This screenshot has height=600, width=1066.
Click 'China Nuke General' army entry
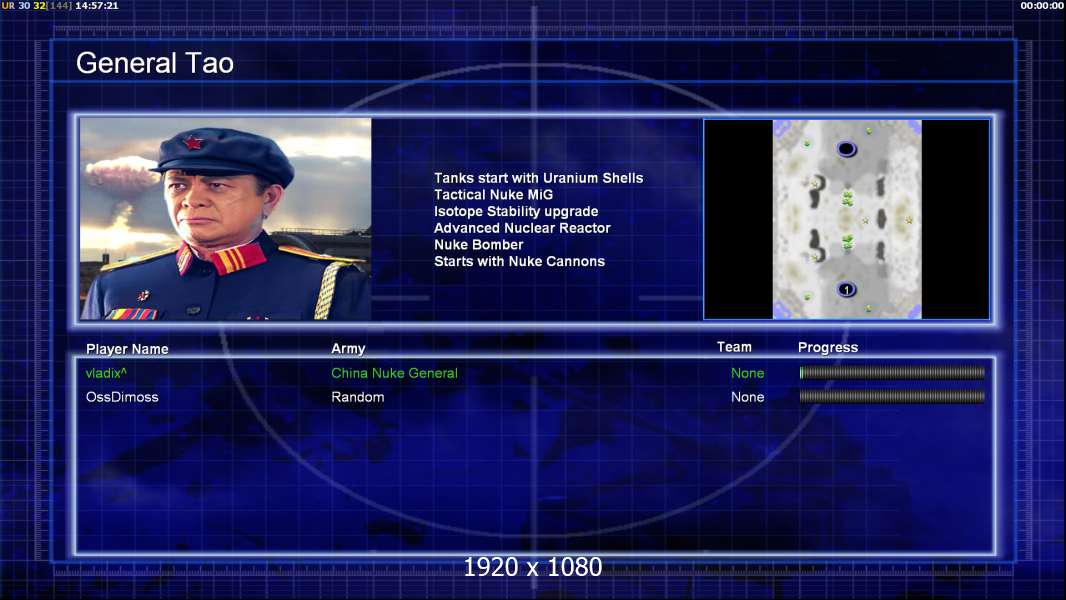tap(394, 373)
